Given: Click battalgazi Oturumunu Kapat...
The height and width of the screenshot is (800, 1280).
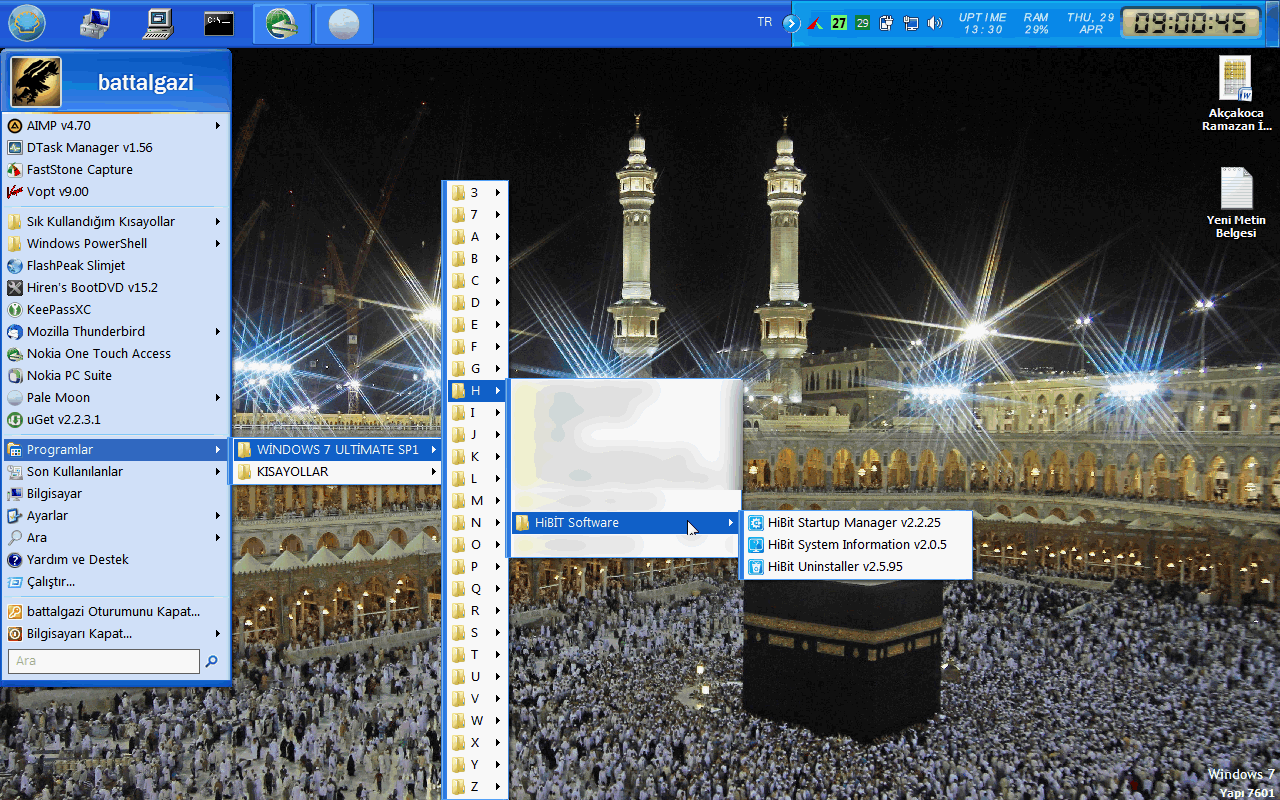Looking at the screenshot, I should [x=116, y=612].
